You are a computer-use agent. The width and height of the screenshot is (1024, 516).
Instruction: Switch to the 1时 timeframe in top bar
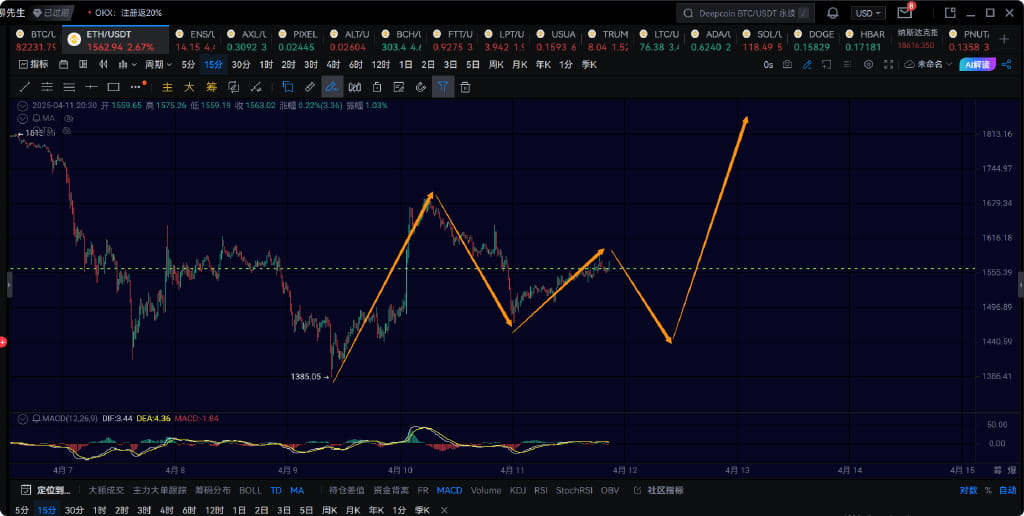pos(266,65)
